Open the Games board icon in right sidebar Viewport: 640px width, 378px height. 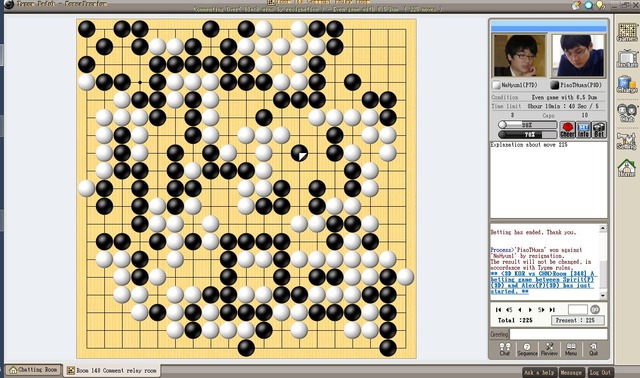tap(627, 32)
